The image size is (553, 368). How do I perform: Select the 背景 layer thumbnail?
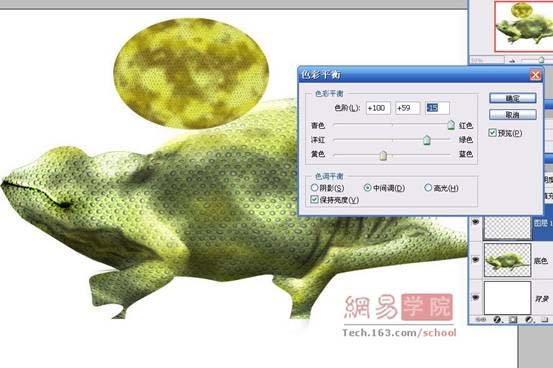click(508, 298)
